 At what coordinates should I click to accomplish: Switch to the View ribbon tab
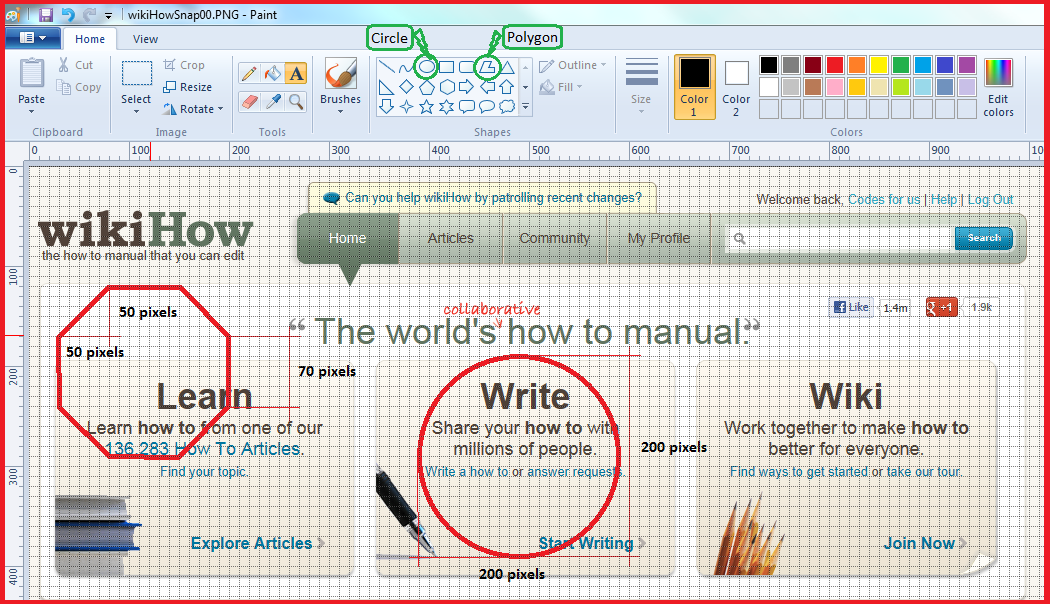pyautogui.click(x=145, y=39)
